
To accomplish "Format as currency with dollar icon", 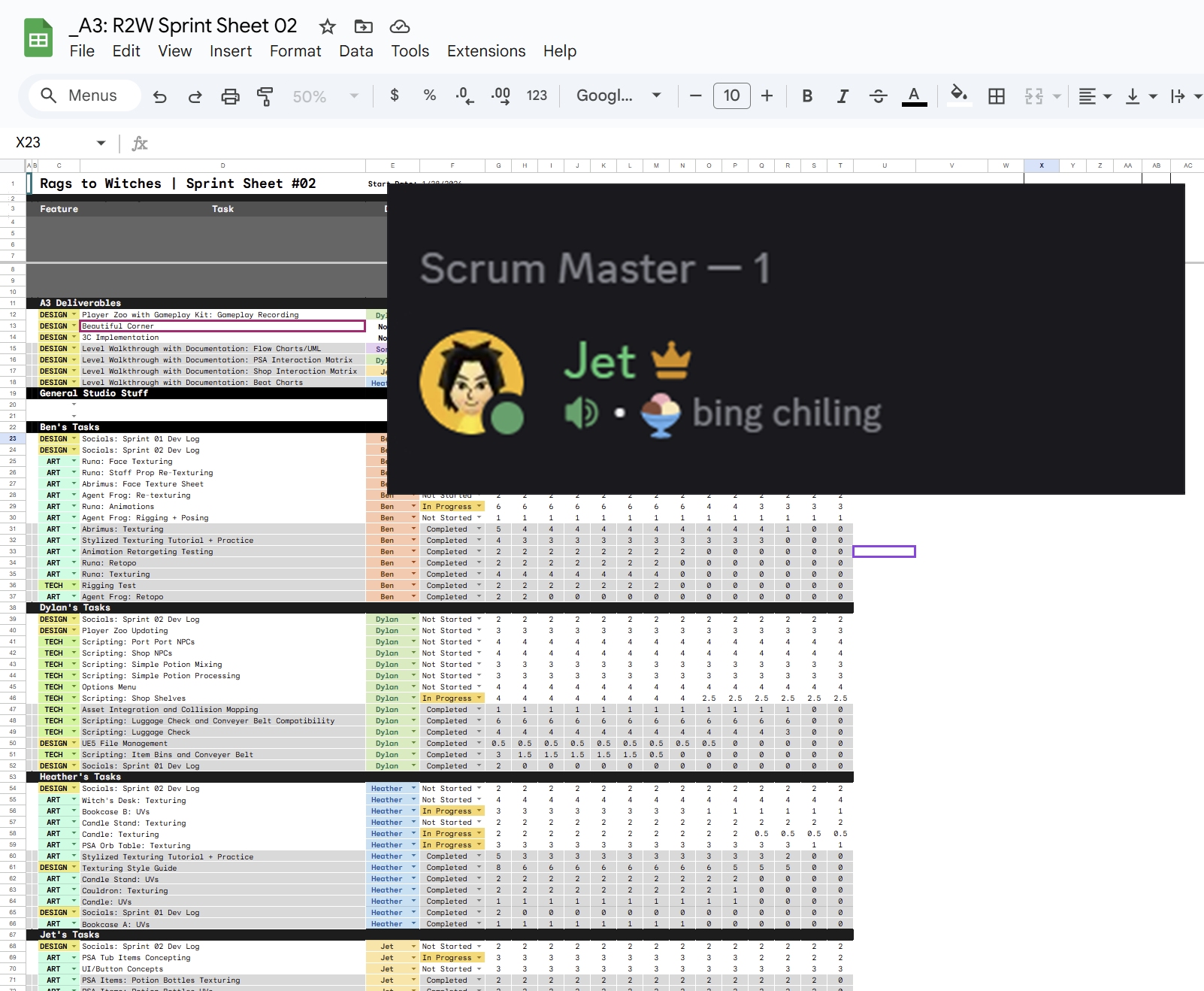I will (394, 95).
